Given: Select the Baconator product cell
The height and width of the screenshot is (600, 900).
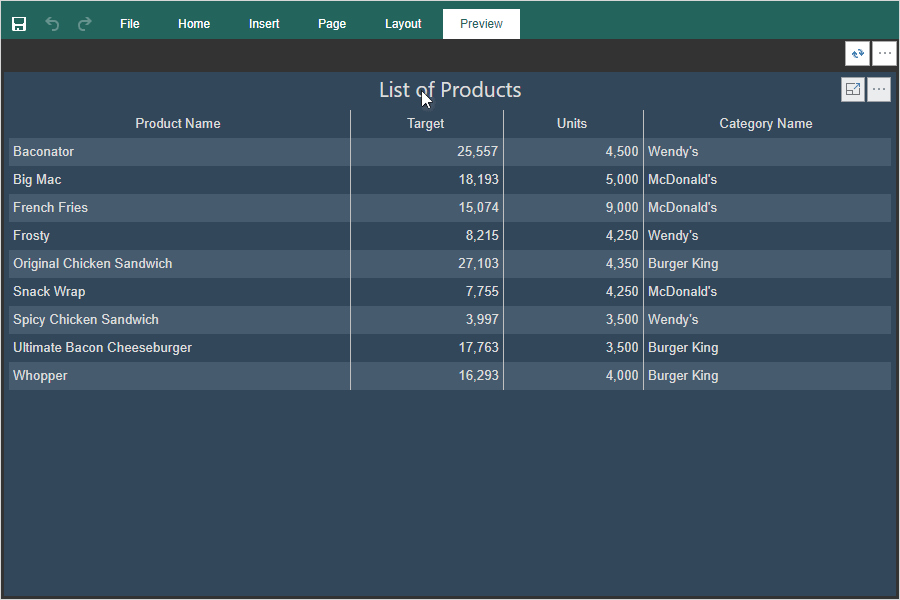Looking at the screenshot, I should [180, 152].
